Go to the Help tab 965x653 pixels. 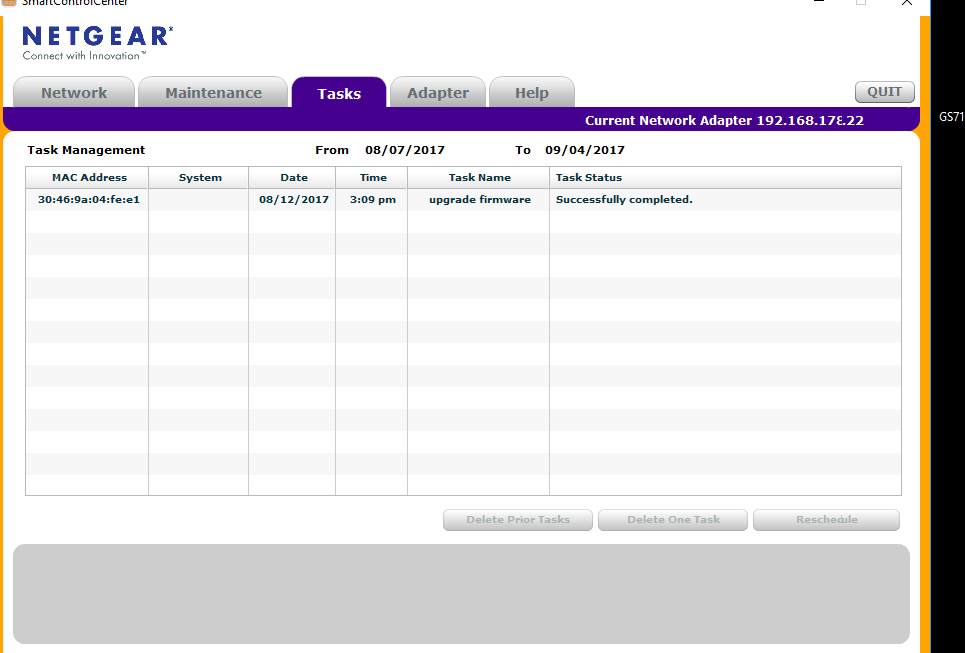532,92
